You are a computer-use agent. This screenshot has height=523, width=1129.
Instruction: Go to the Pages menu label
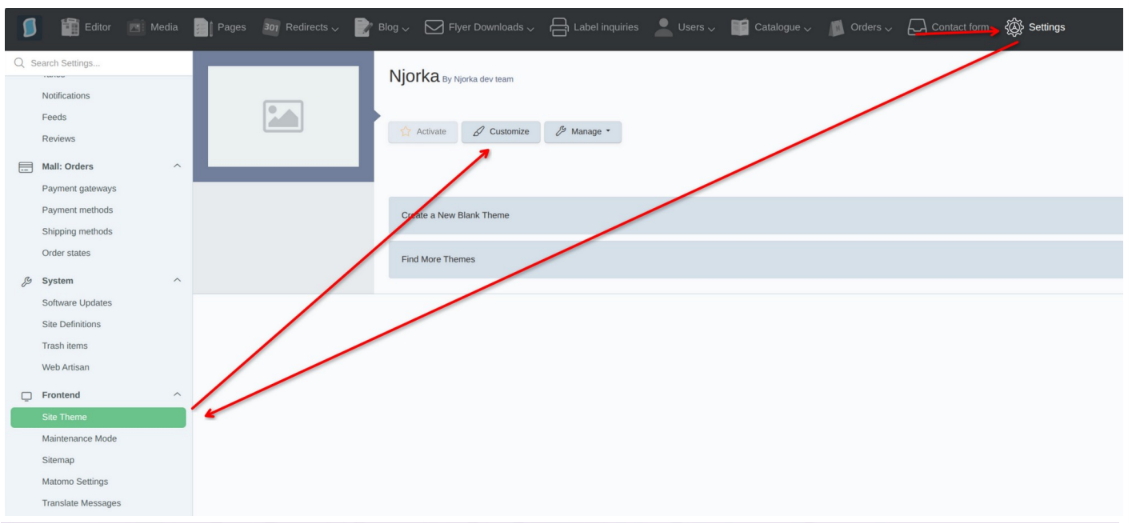click(x=231, y=27)
